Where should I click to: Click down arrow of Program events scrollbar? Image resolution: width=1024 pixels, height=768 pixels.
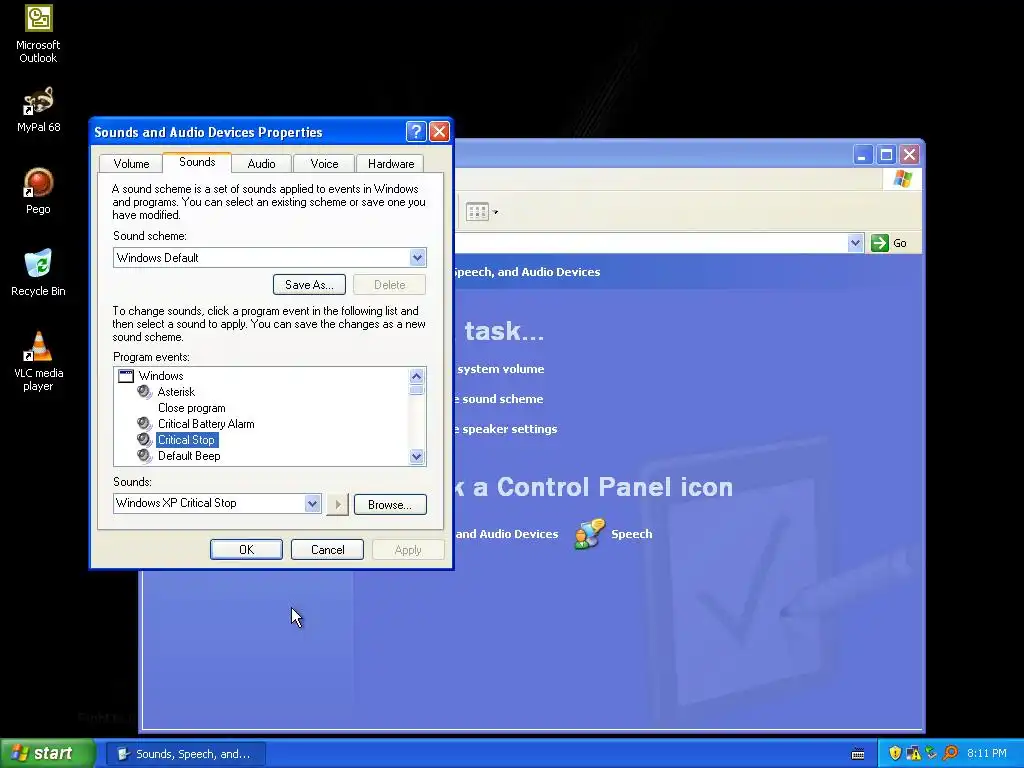coord(416,456)
